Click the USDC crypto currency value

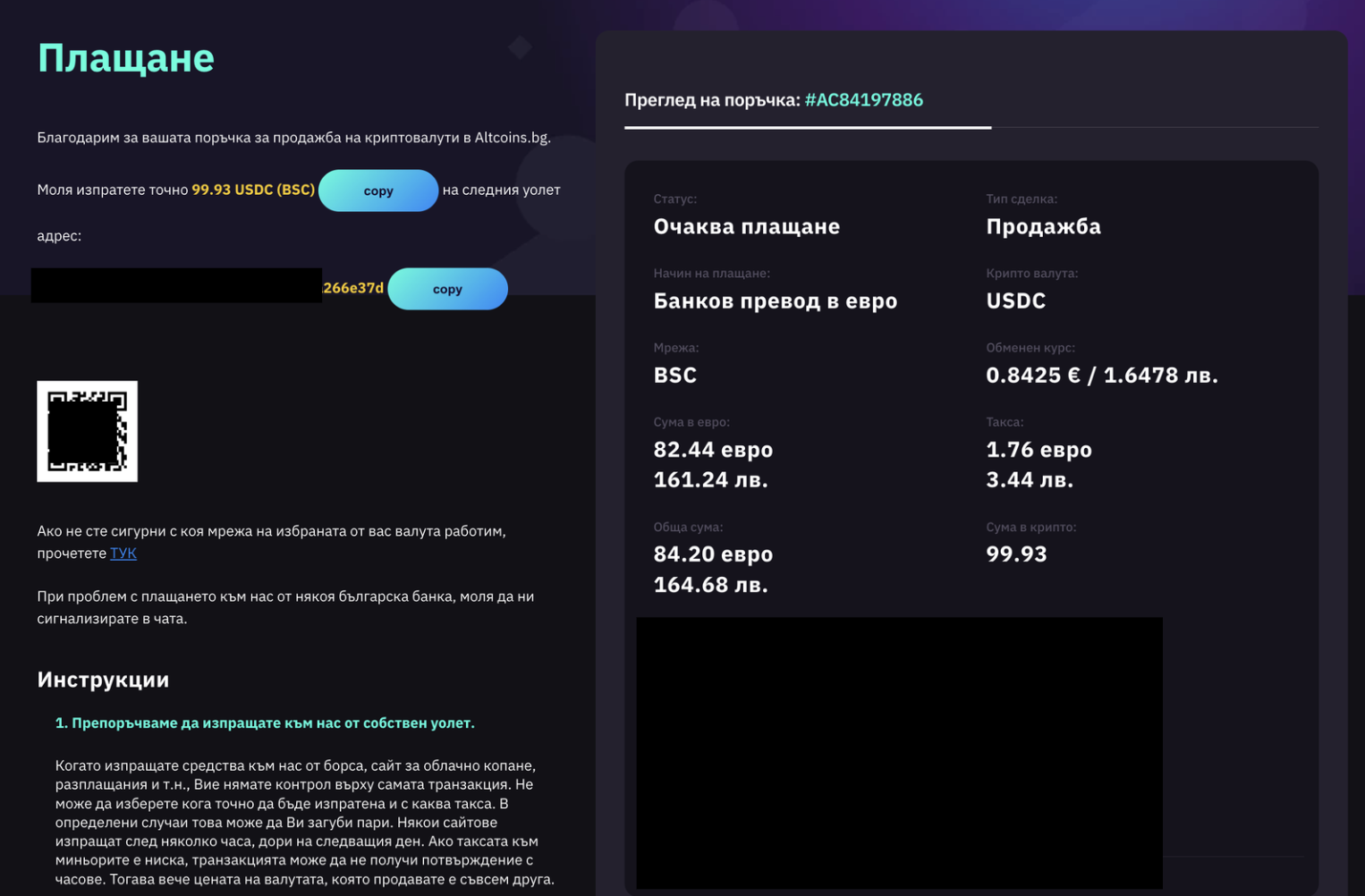point(1015,300)
